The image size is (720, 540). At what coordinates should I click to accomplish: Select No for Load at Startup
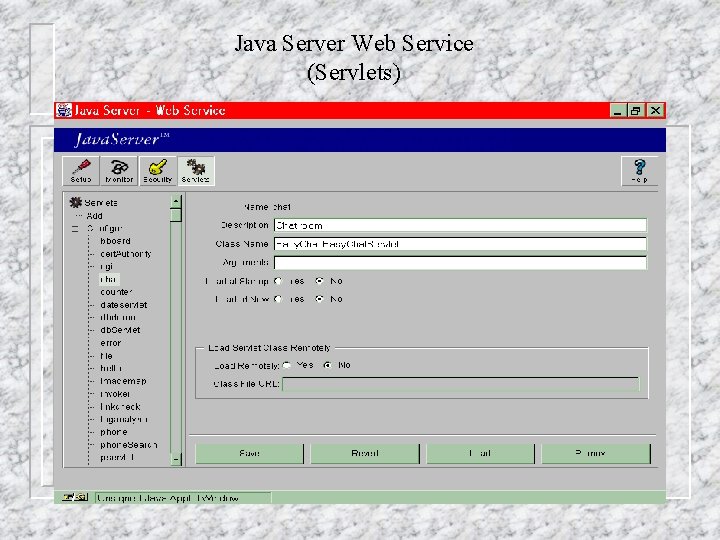(319, 281)
